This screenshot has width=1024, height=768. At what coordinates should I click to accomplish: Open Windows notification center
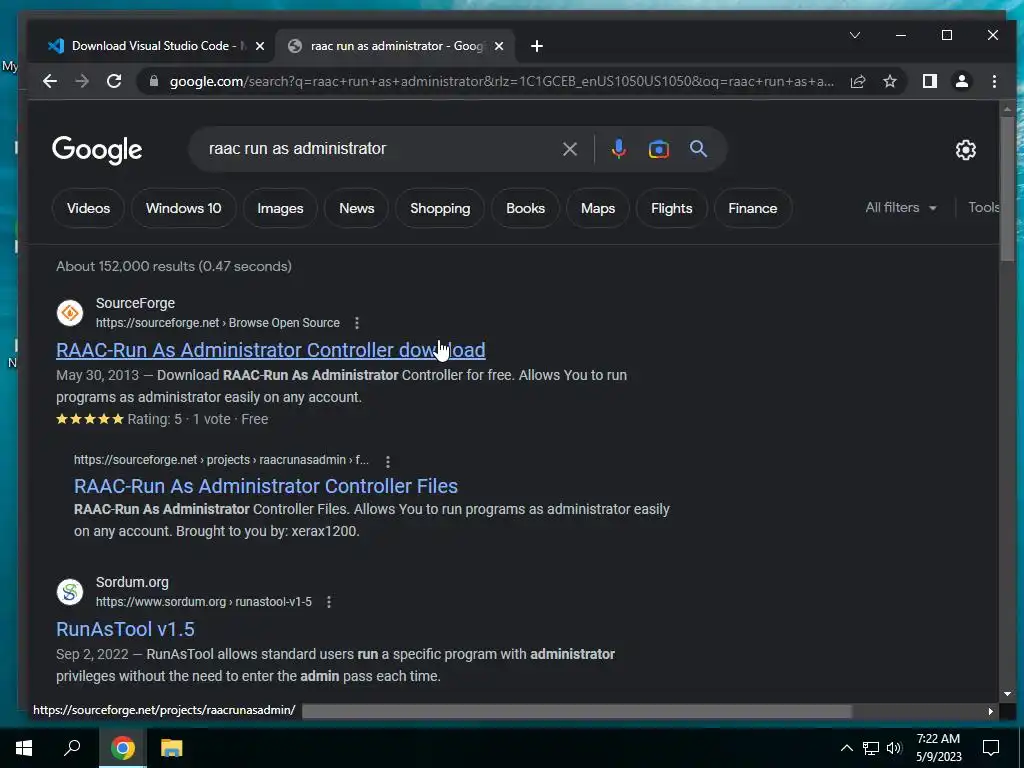(x=991, y=748)
